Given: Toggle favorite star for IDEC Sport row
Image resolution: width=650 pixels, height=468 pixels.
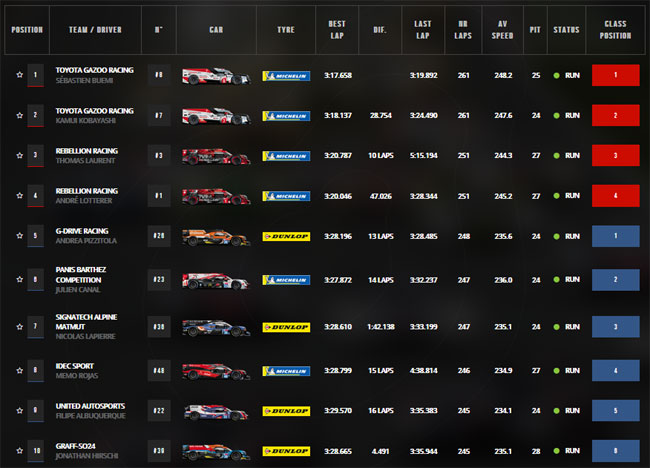Looking at the screenshot, I should point(19,371).
